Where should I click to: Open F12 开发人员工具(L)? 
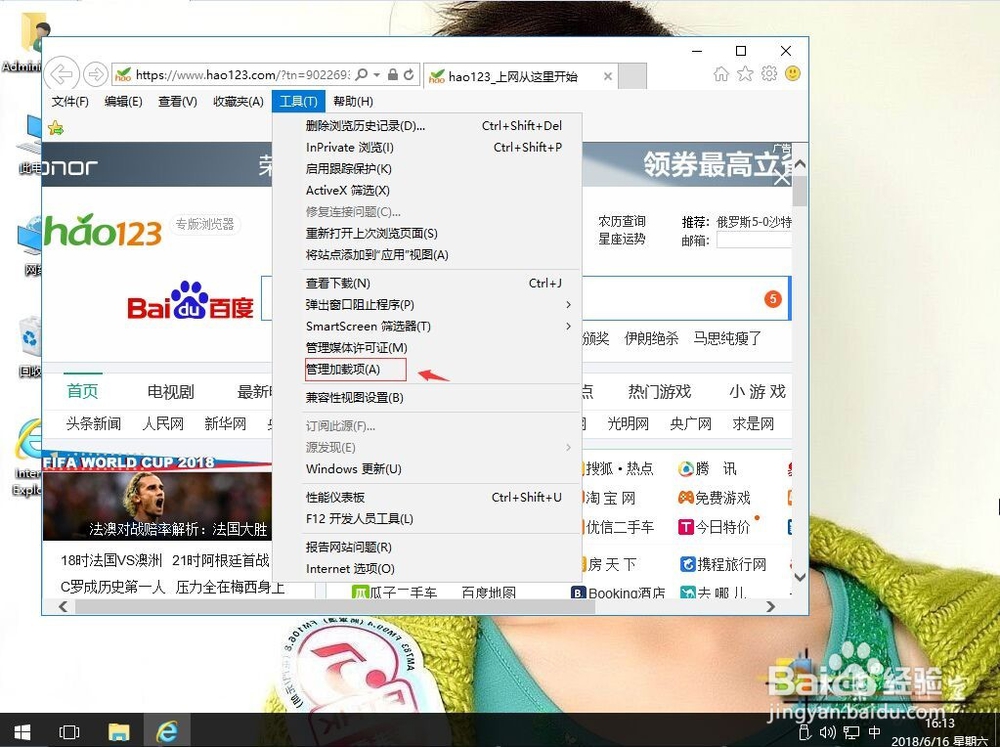[x=427, y=519]
